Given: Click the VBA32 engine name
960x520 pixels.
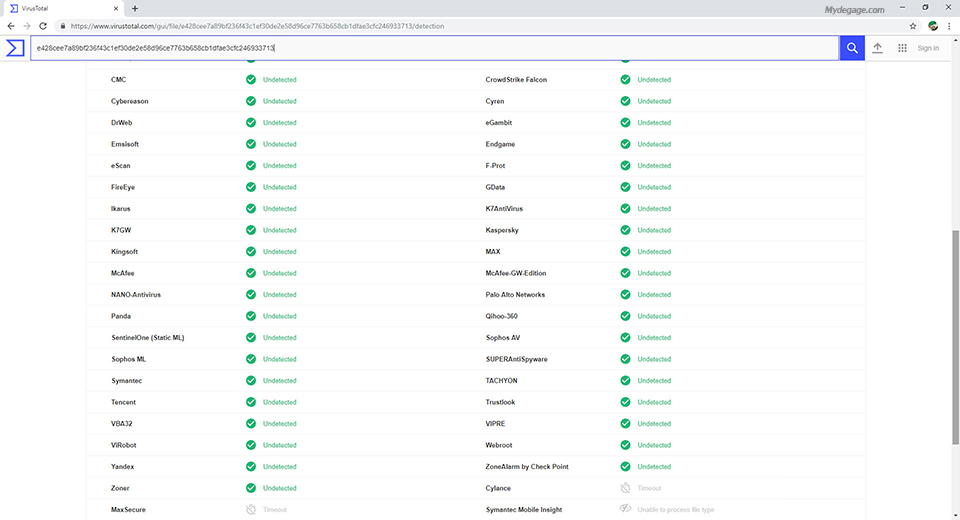Looking at the screenshot, I should coord(122,423).
